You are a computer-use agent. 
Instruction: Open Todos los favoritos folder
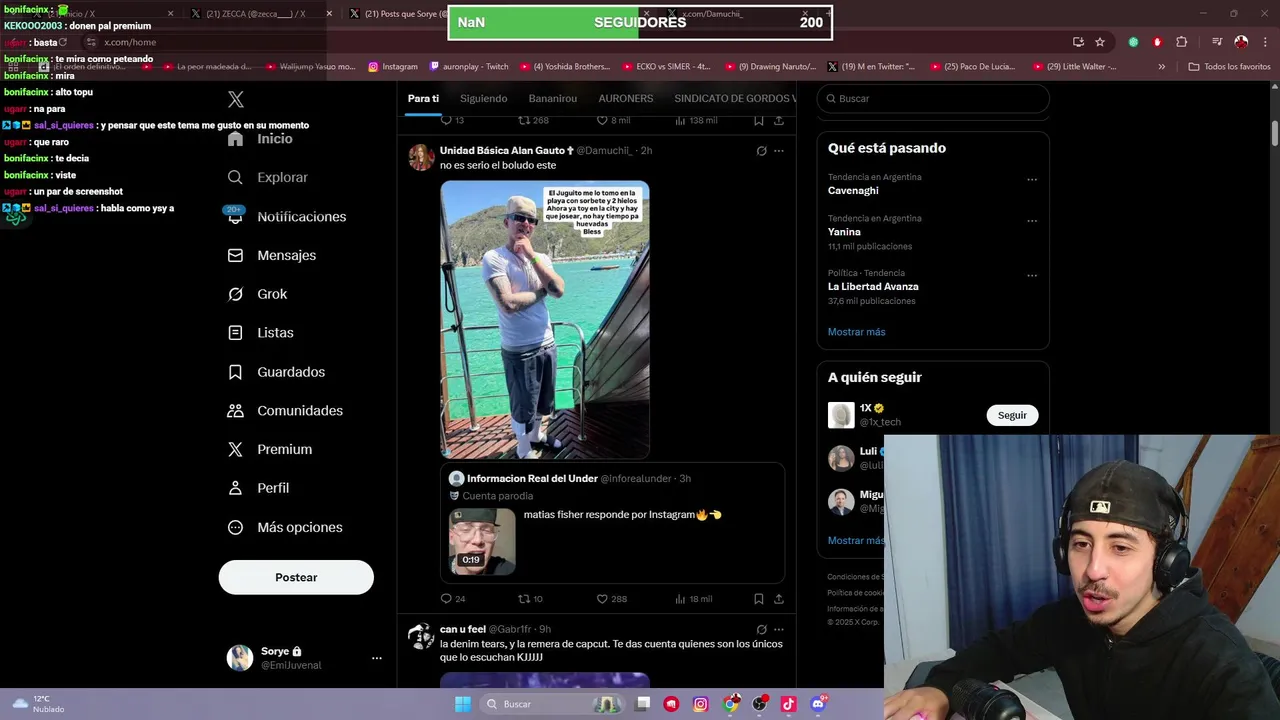pos(1229,67)
